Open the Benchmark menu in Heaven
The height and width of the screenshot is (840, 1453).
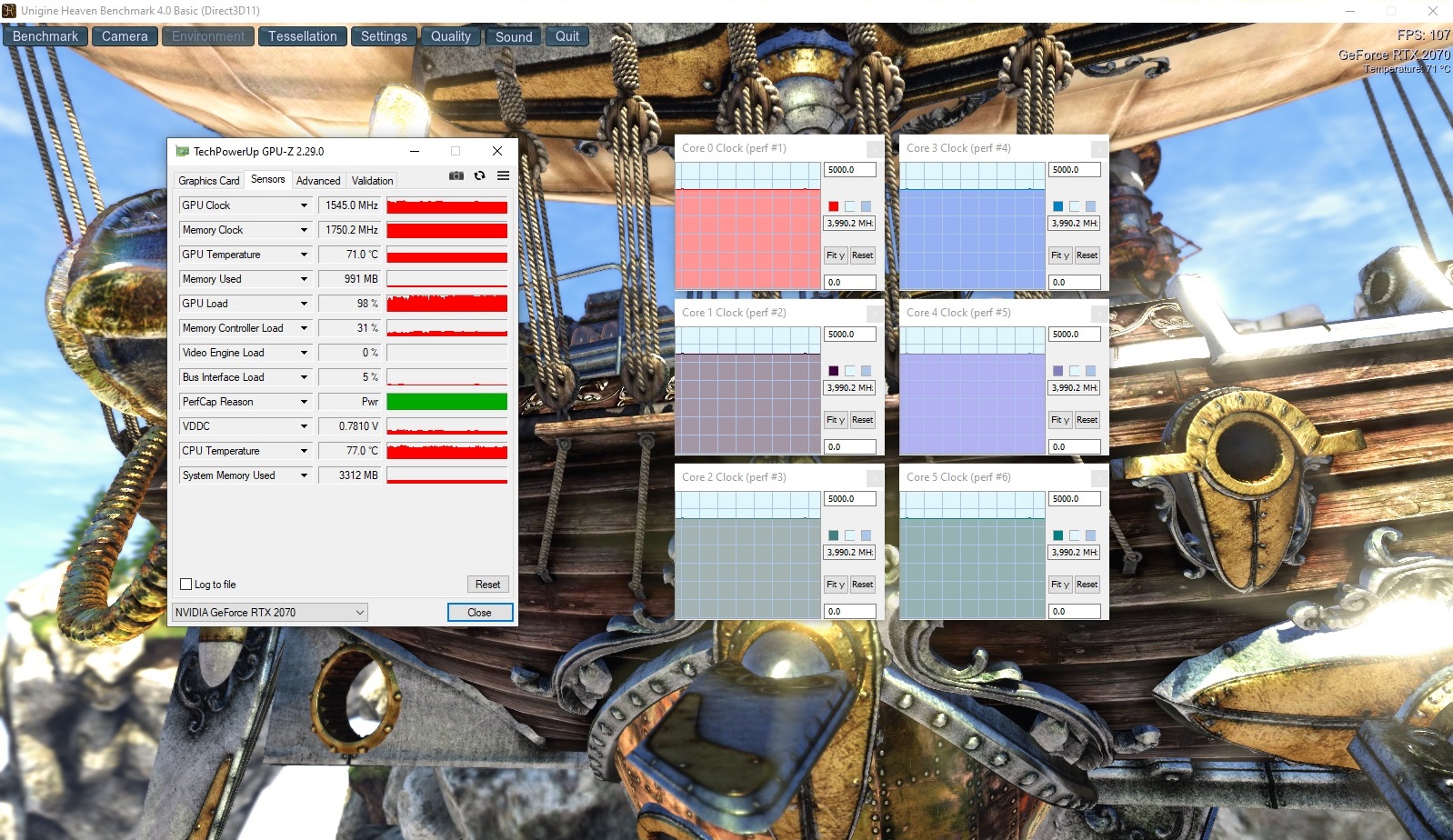[45, 36]
